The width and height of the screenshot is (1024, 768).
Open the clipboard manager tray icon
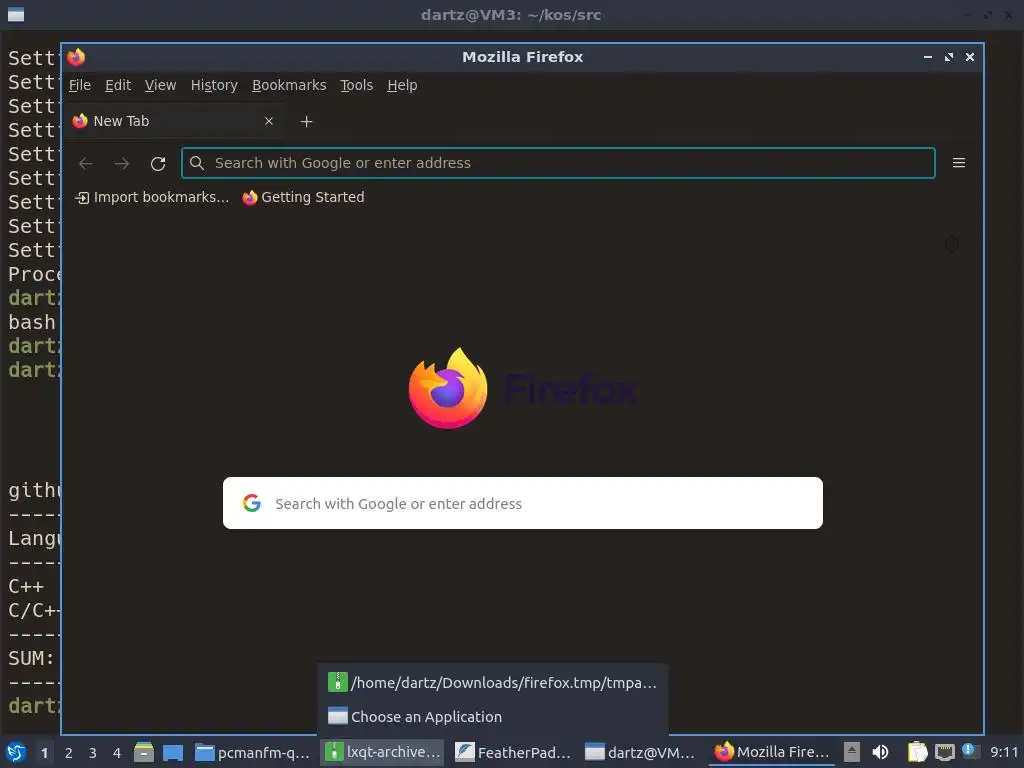point(917,752)
